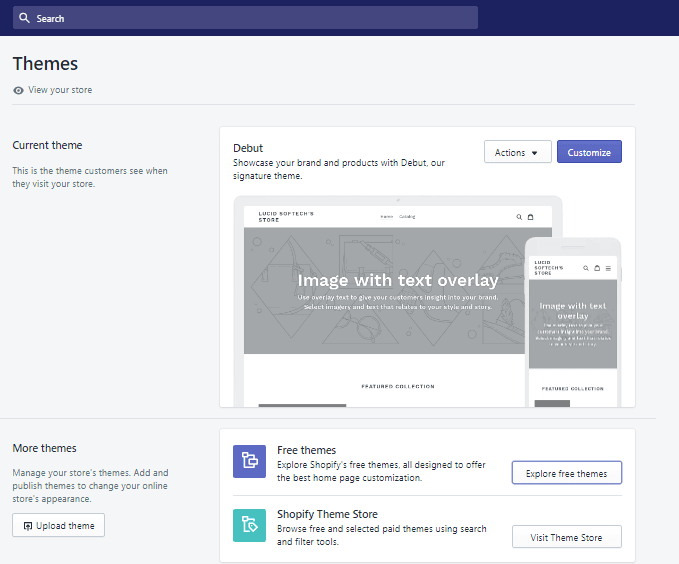Viewport: 679px width, 564px height.
Task: Click the eye icon beside View your store
Action: (x=18, y=90)
